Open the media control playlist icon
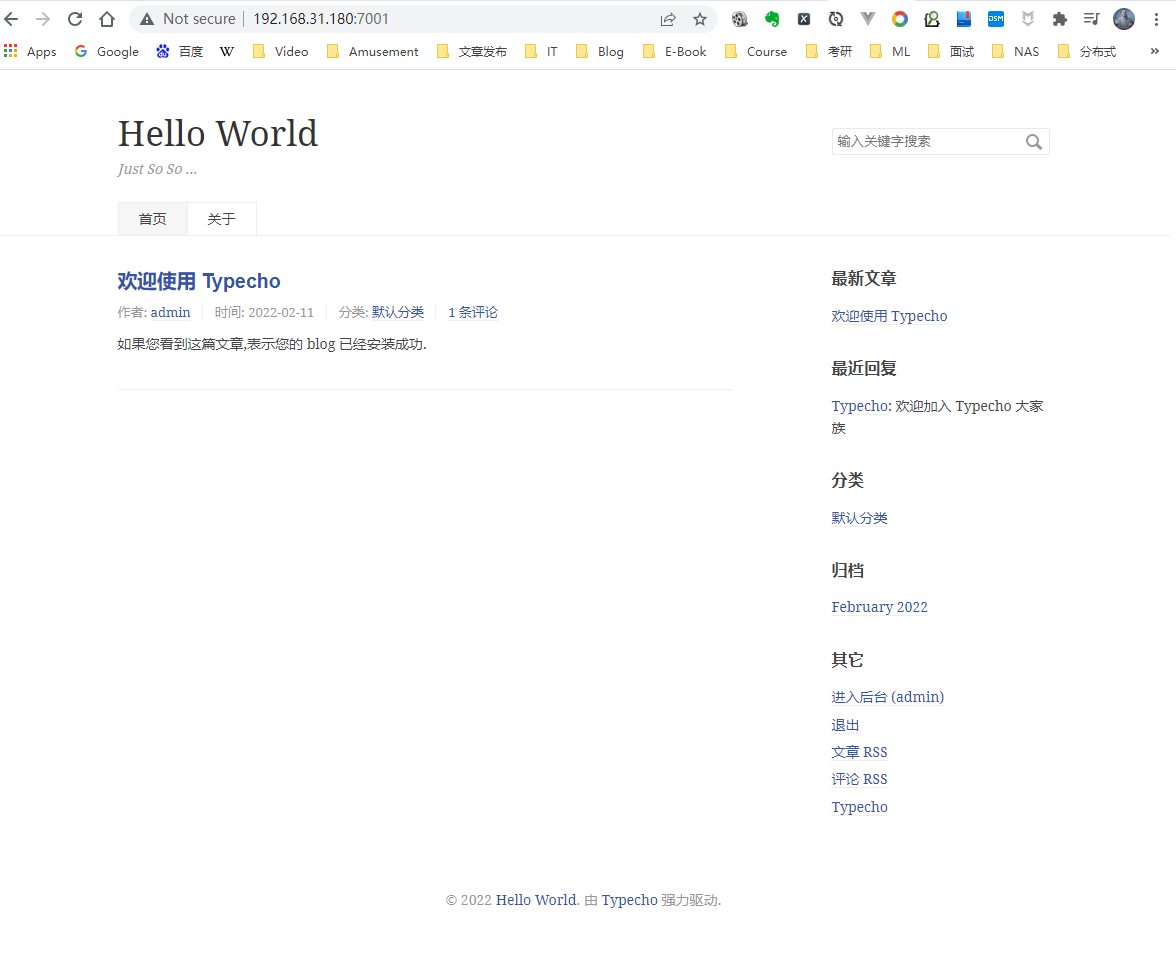Viewport: 1176px width, 956px height. (1091, 19)
